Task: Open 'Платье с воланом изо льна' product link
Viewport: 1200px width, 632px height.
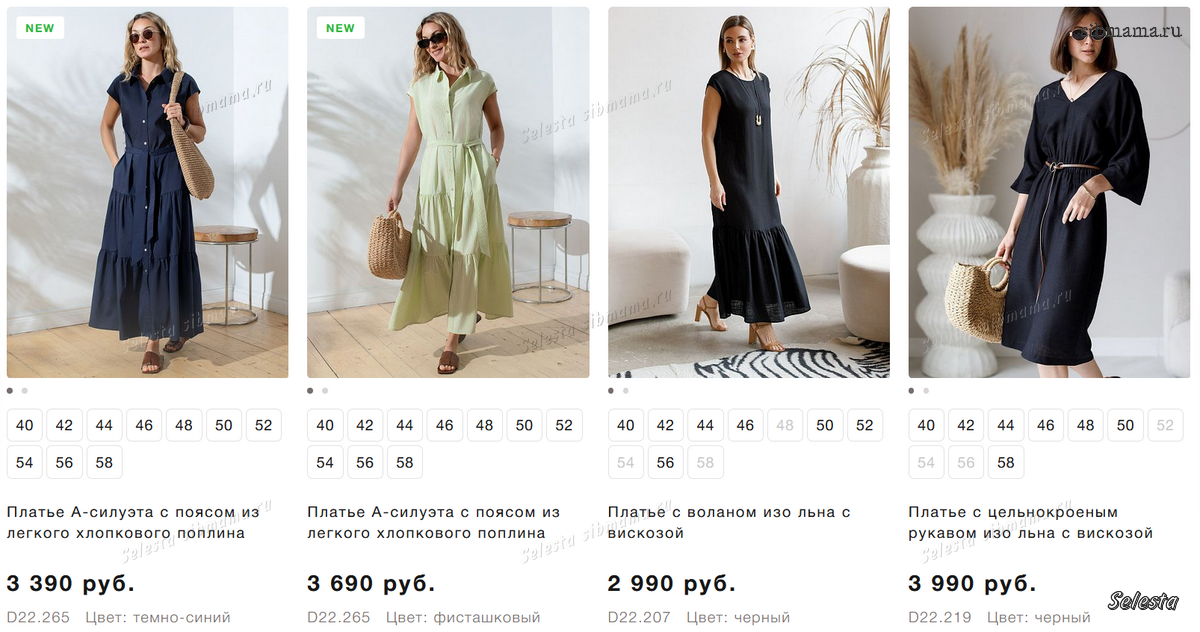Action: pyautogui.click(x=729, y=522)
